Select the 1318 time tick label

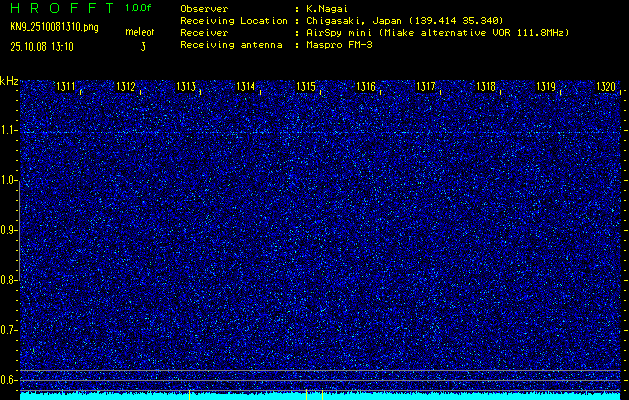(486, 87)
